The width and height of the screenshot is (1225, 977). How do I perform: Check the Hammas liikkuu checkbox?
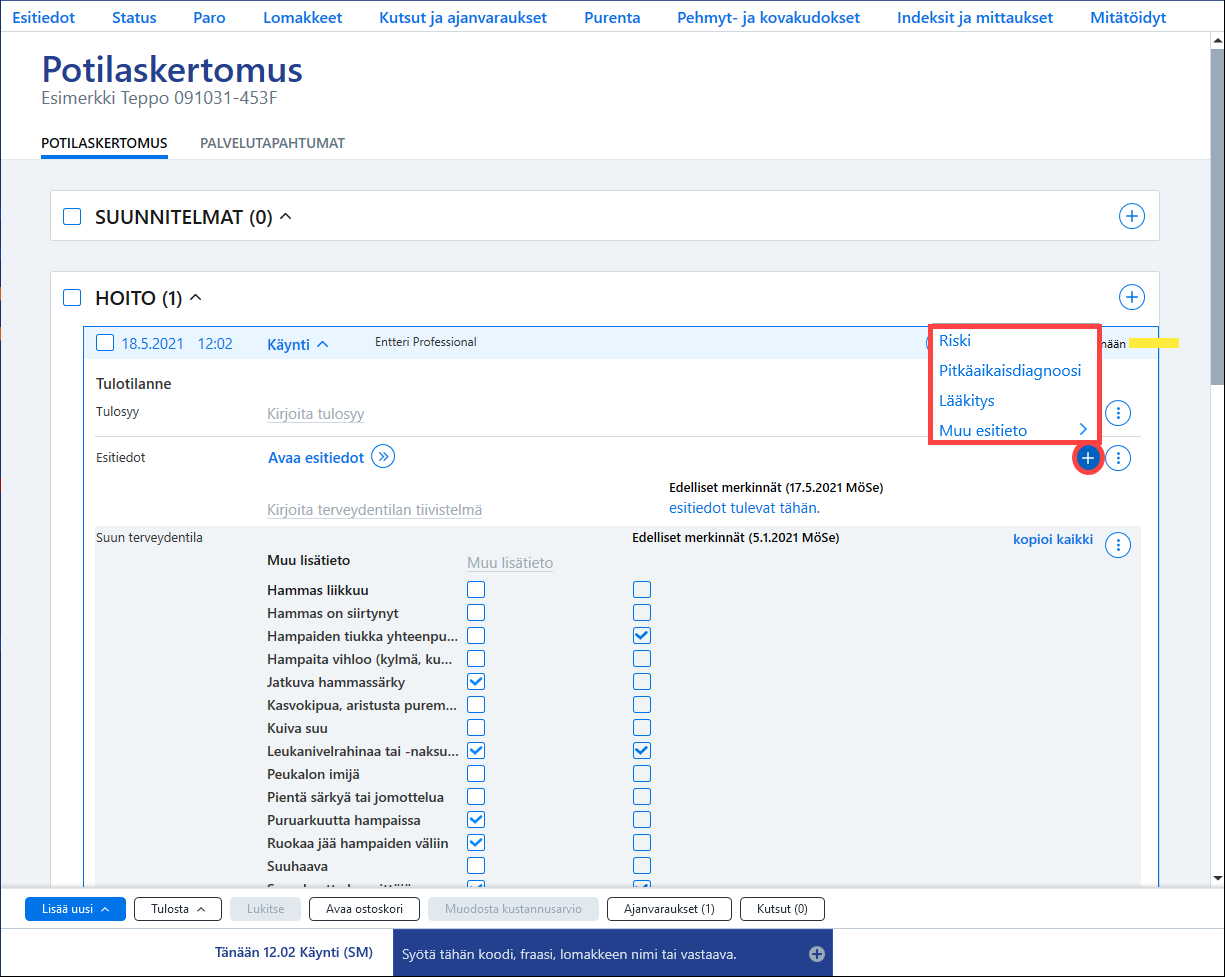[476, 590]
